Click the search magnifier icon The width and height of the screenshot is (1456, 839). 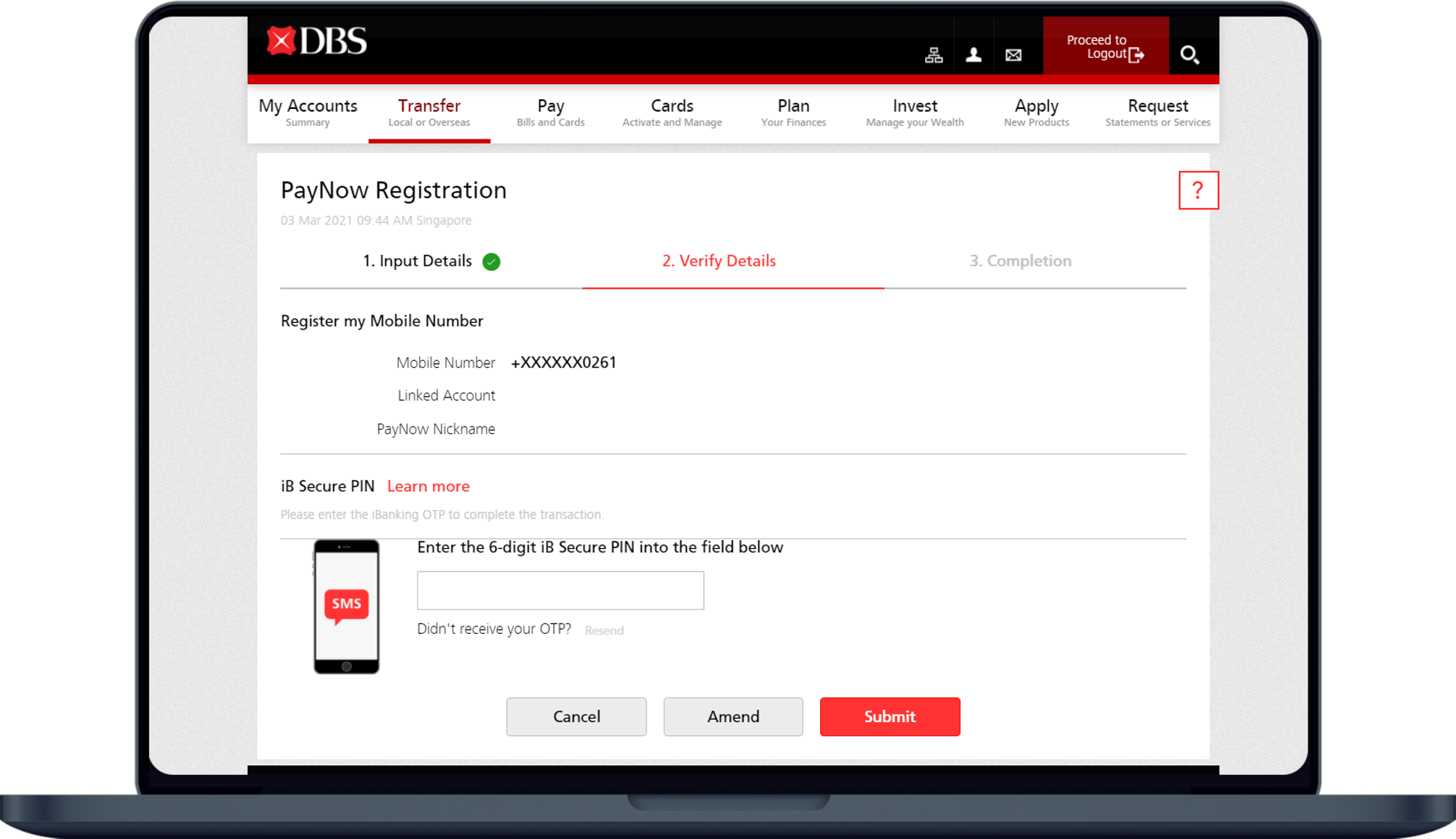tap(1189, 54)
